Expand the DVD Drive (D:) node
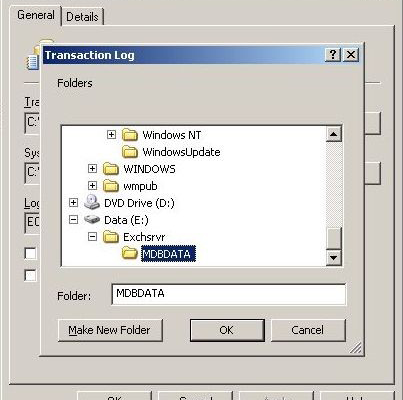This screenshot has height=400, width=403. tap(73, 203)
